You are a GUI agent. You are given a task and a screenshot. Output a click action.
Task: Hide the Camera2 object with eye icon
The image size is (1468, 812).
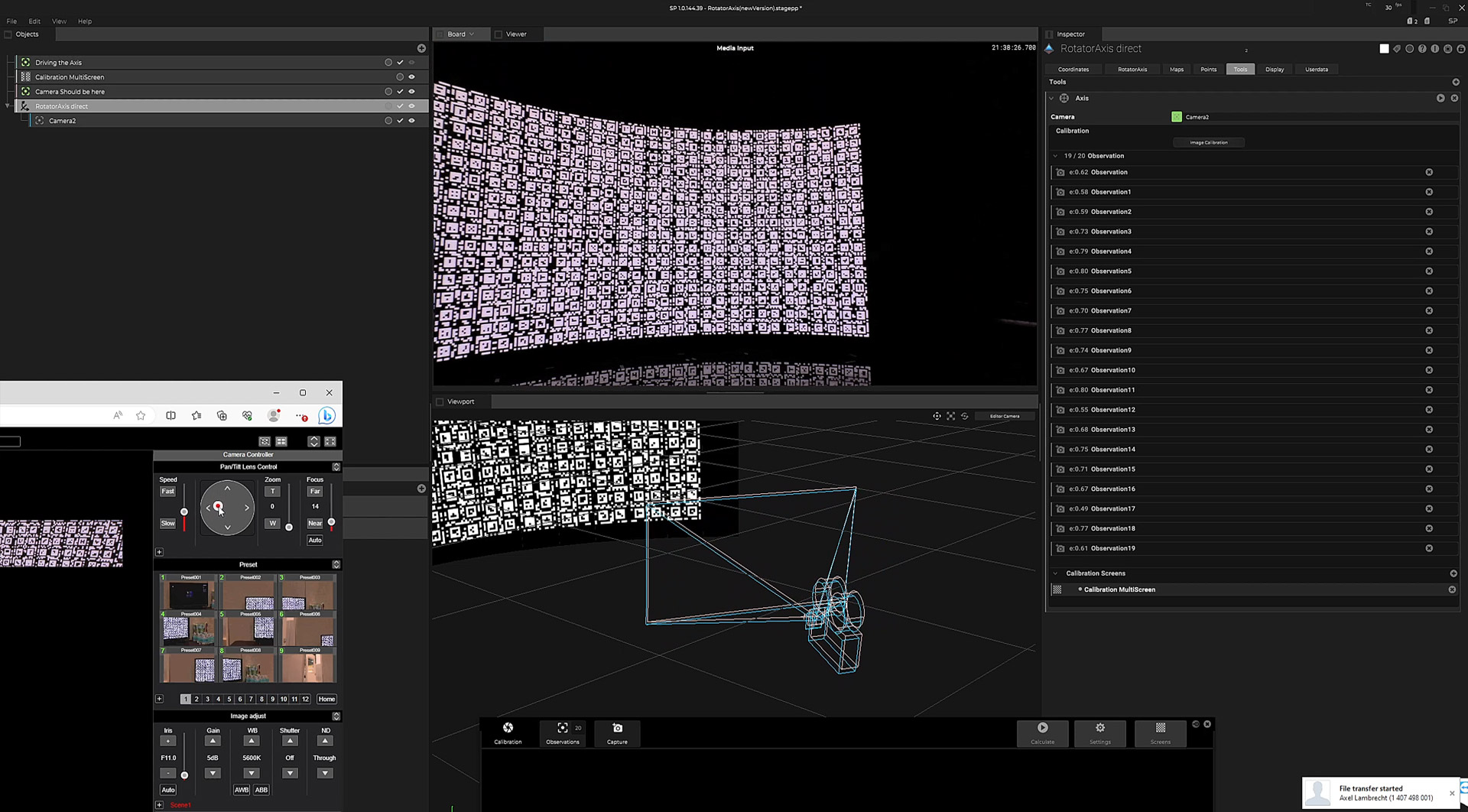(x=411, y=121)
